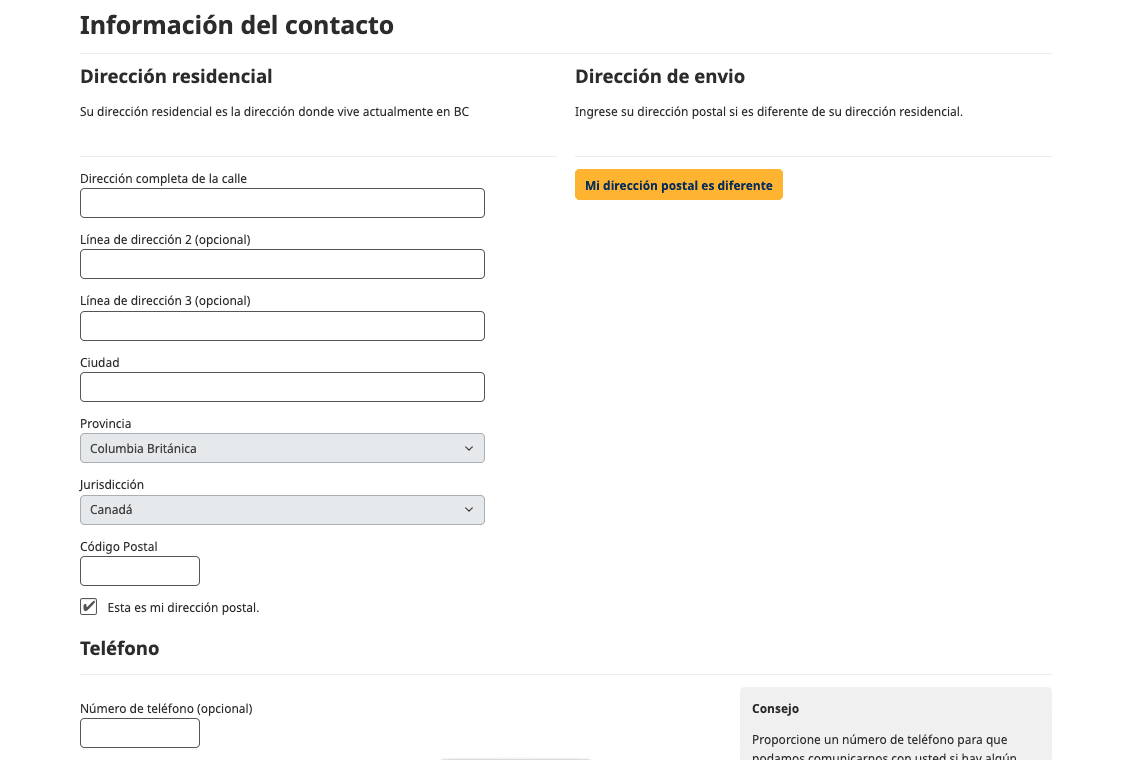This screenshot has width=1136, height=760.
Task: Click the 'Dirección completa de la calle' label
Action: coord(163,179)
